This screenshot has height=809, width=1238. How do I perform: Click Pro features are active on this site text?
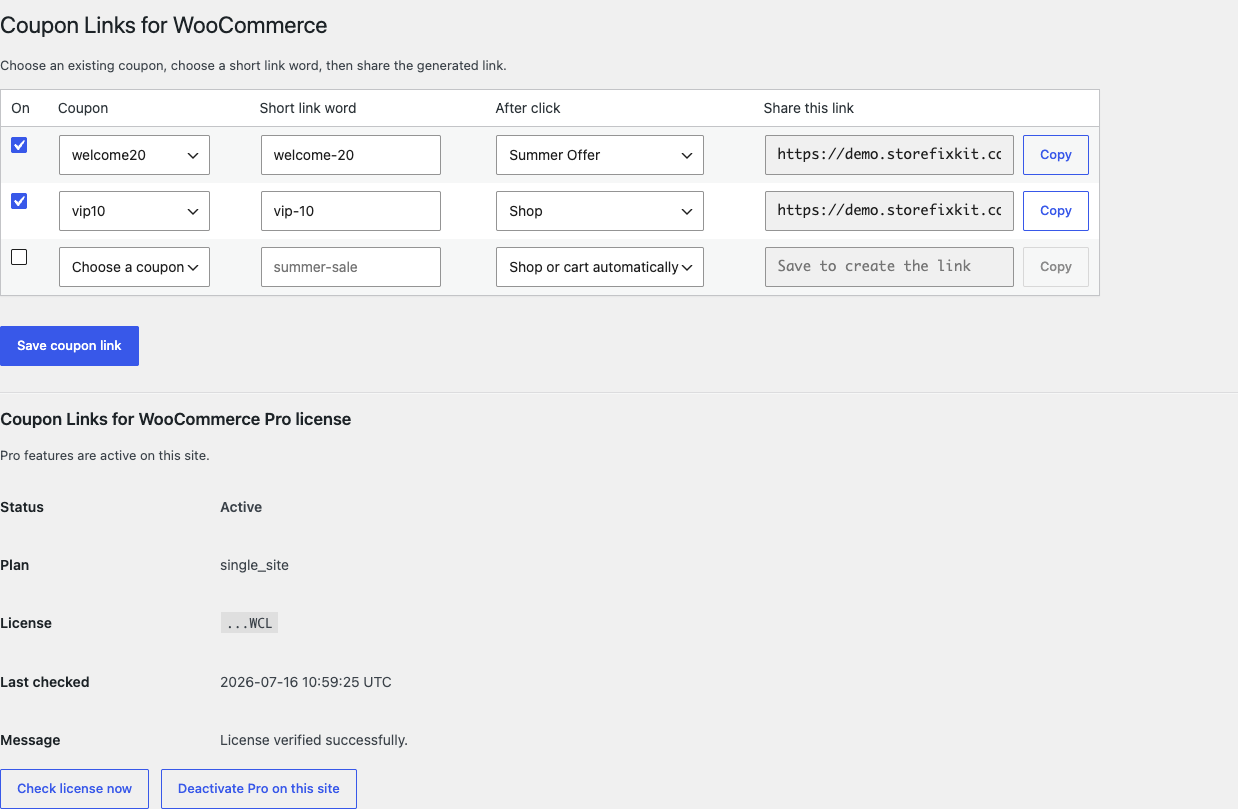pyautogui.click(x=105, y=455)
